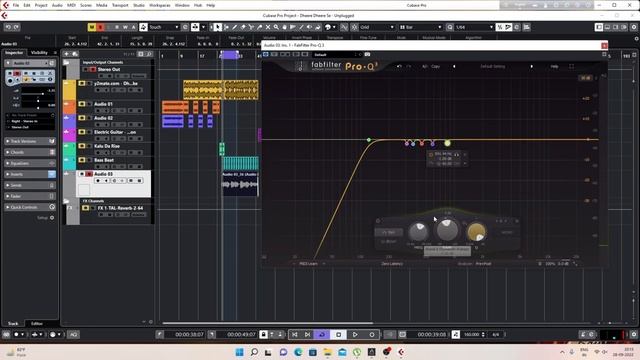
Task: Toggle global Solo S button in toolbar
Action: pyautogui.click(x=100, y=27)
